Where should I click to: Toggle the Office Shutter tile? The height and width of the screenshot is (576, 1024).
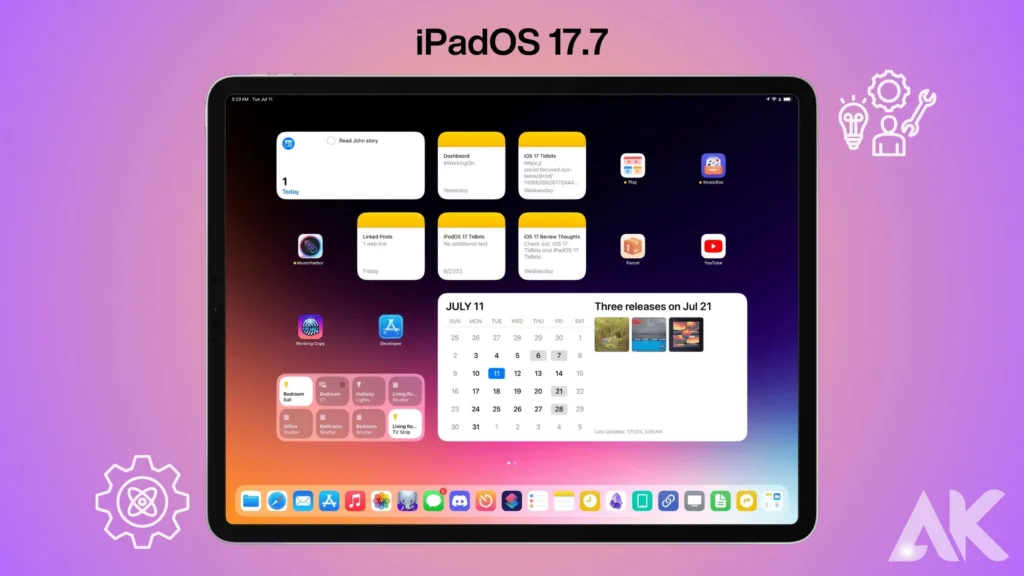(296, 424)
